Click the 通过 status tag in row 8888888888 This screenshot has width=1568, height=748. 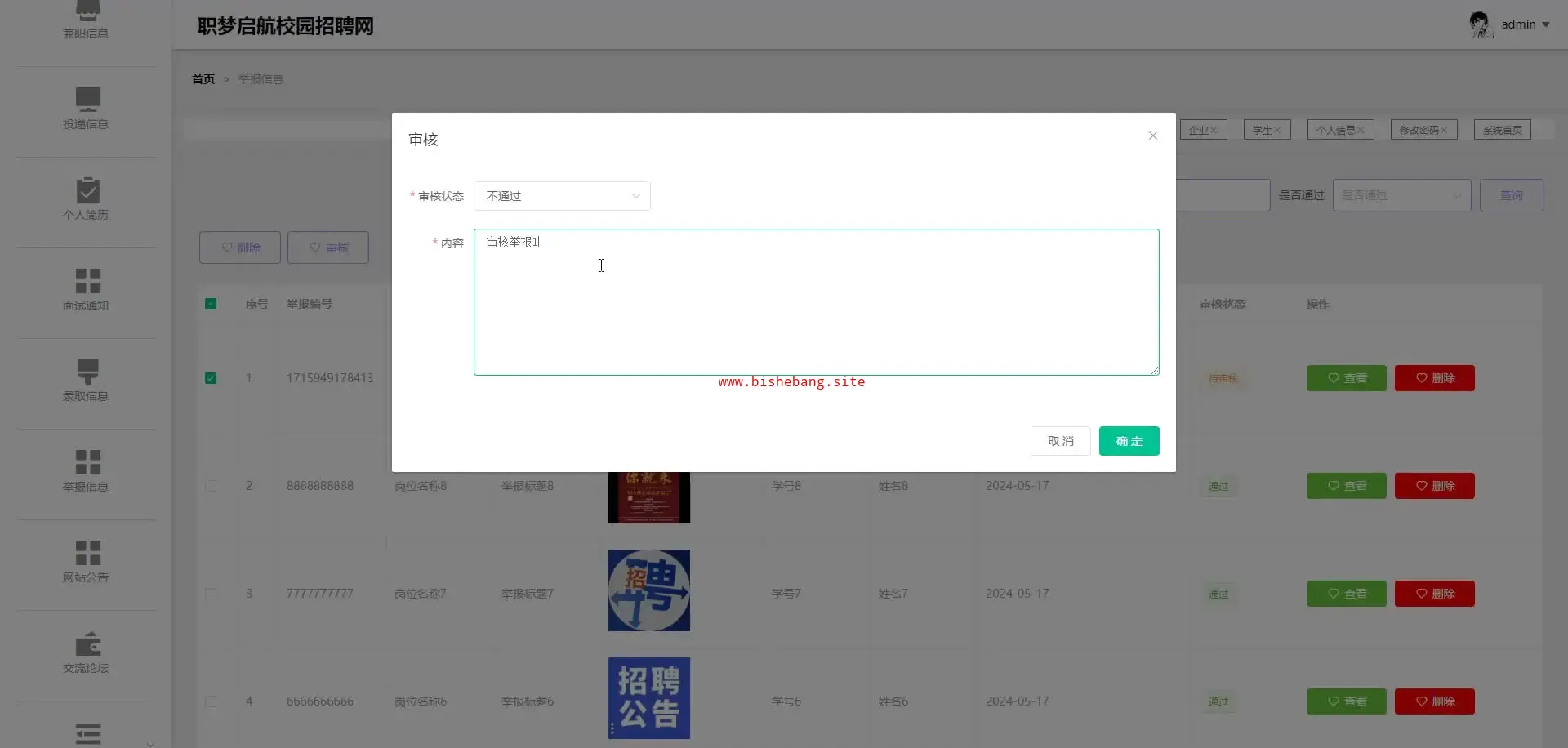[x=1218, y=486]
